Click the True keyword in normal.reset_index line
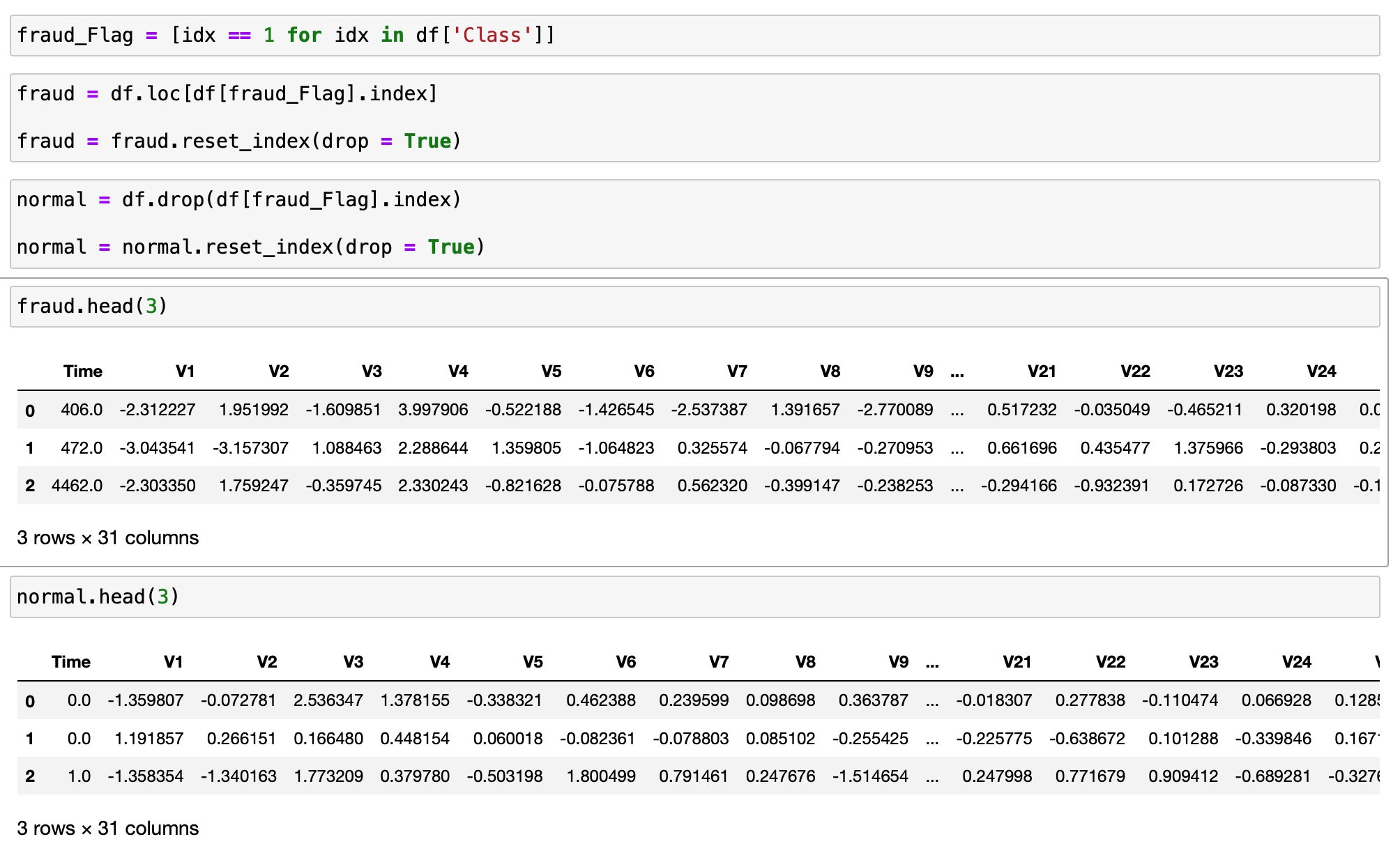The image size is (1400, 846). pyautogui.click(x=450, y=247)
